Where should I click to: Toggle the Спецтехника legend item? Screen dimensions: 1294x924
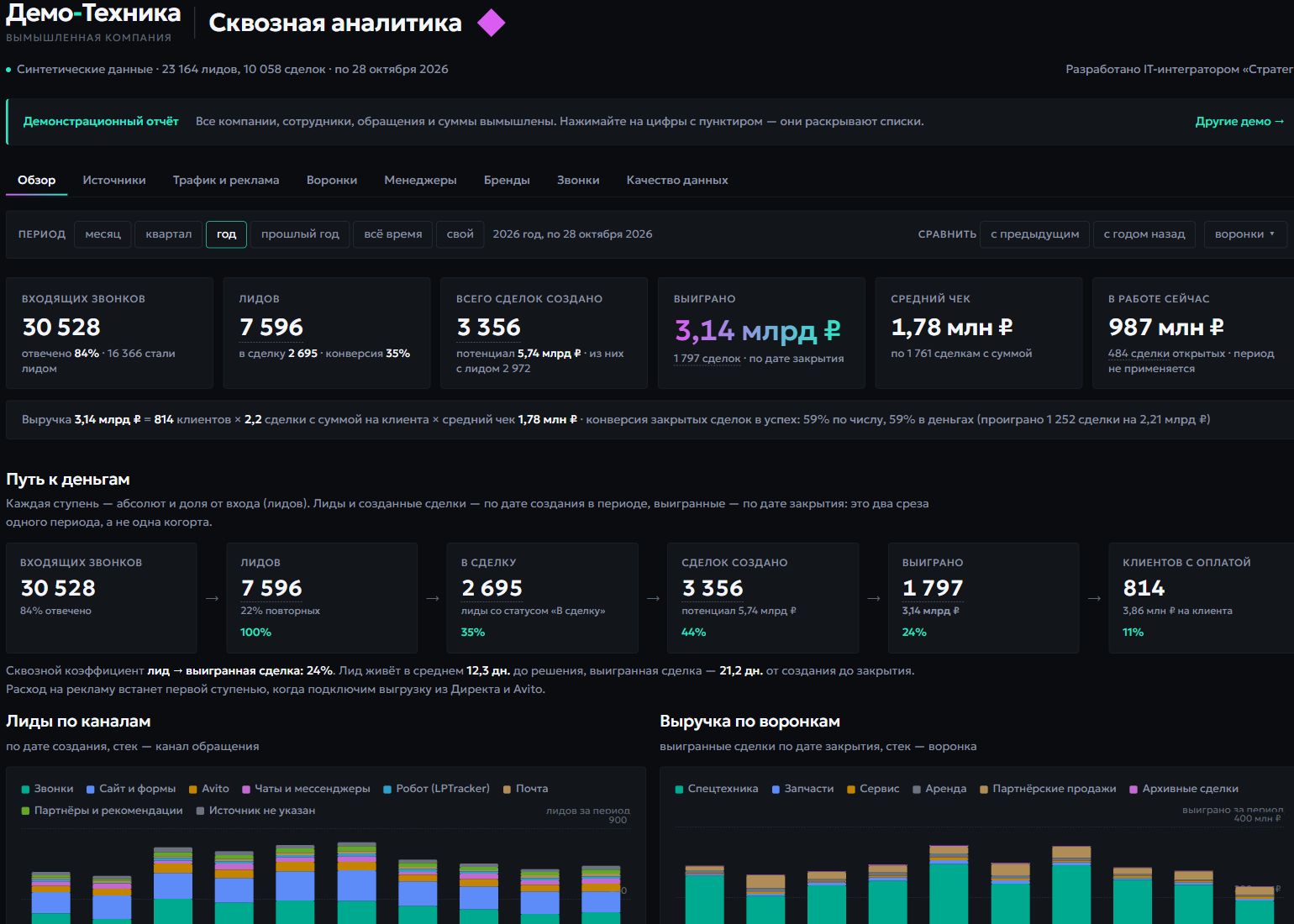click(717, 789)
